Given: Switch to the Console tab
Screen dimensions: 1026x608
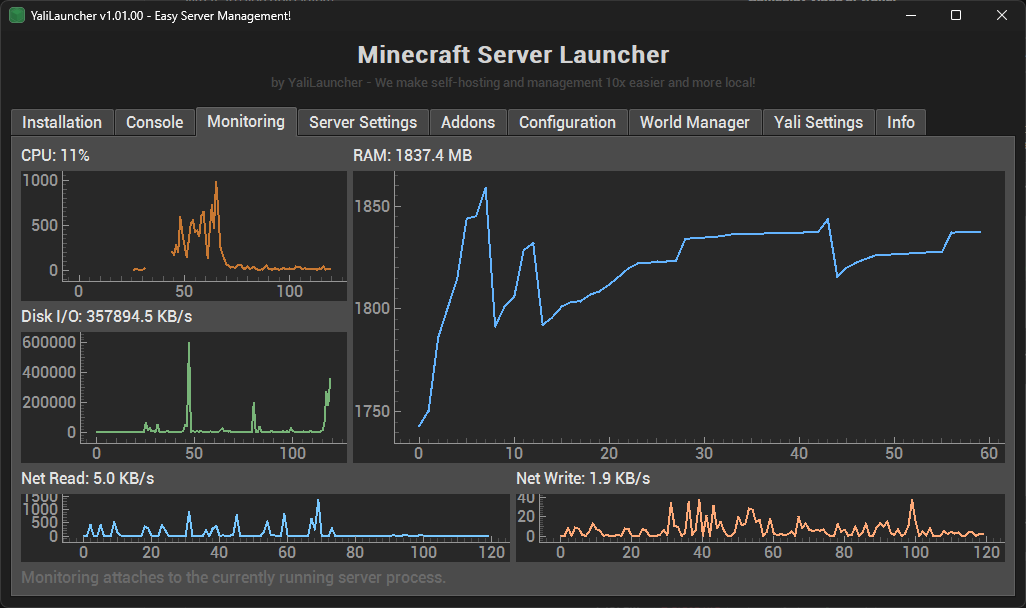Looking at the screenshot, I should 154,122.
